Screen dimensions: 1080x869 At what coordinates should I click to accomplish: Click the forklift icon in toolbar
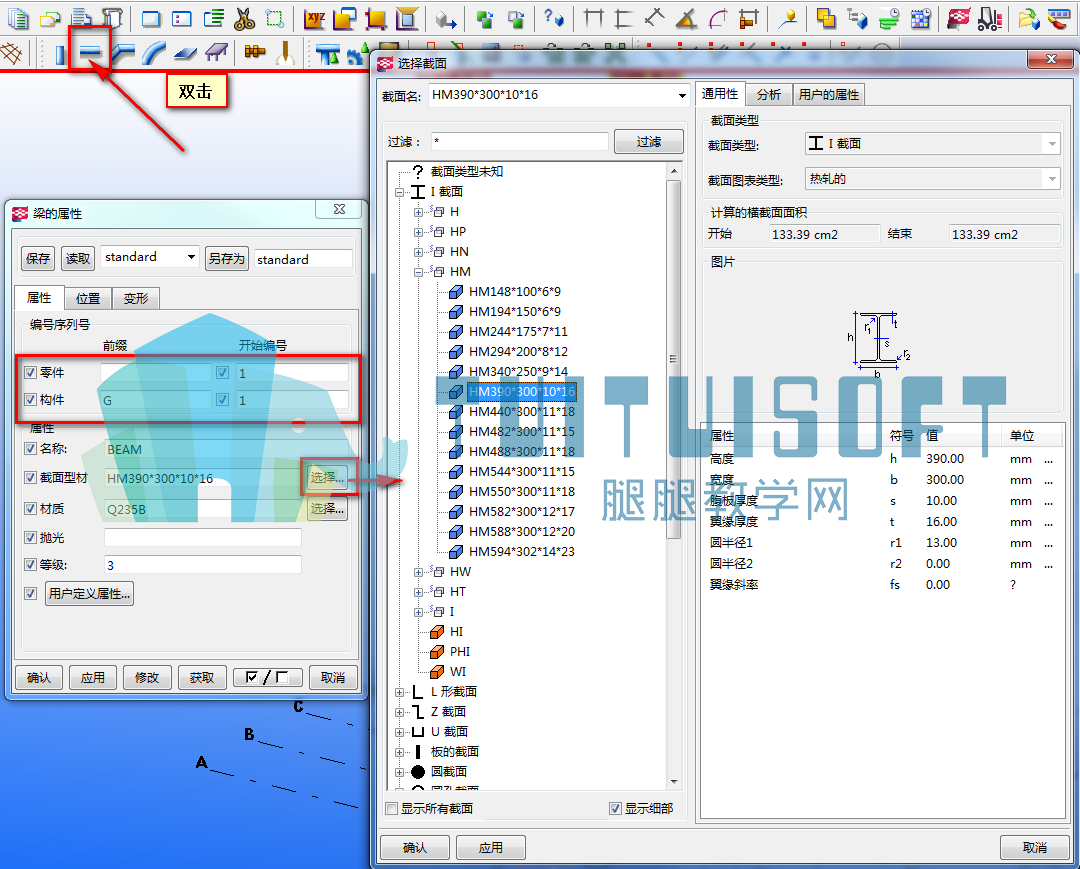click(x=990, y=19)
